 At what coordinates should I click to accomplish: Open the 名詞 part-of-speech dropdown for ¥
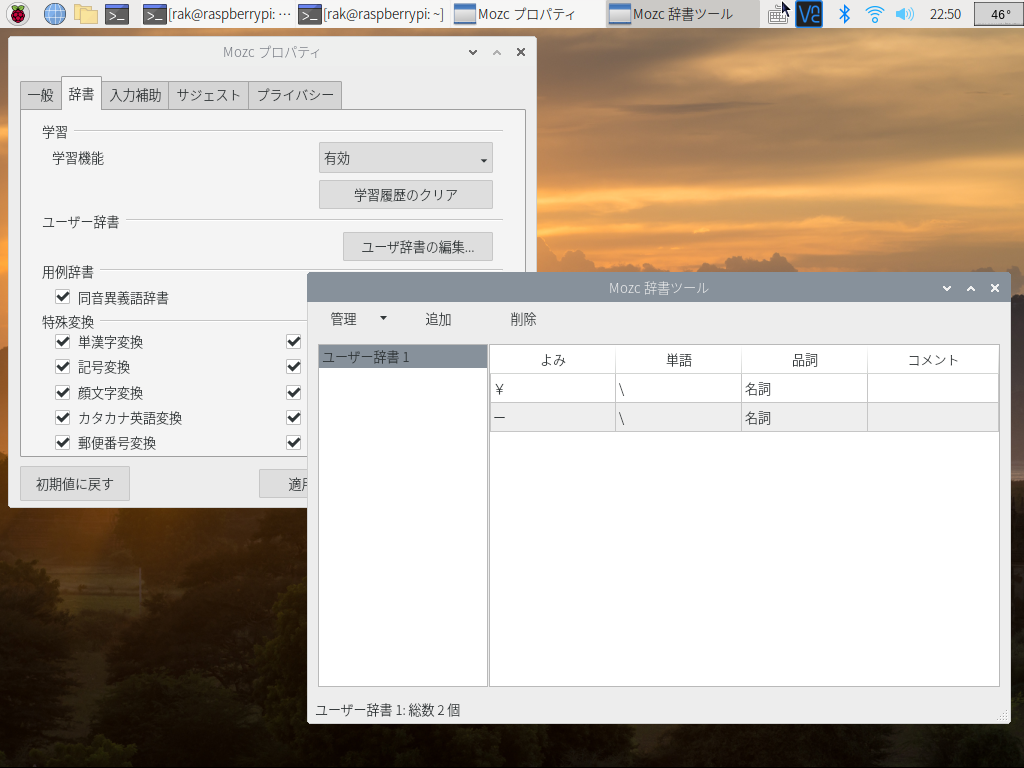(x=803, y=388)
